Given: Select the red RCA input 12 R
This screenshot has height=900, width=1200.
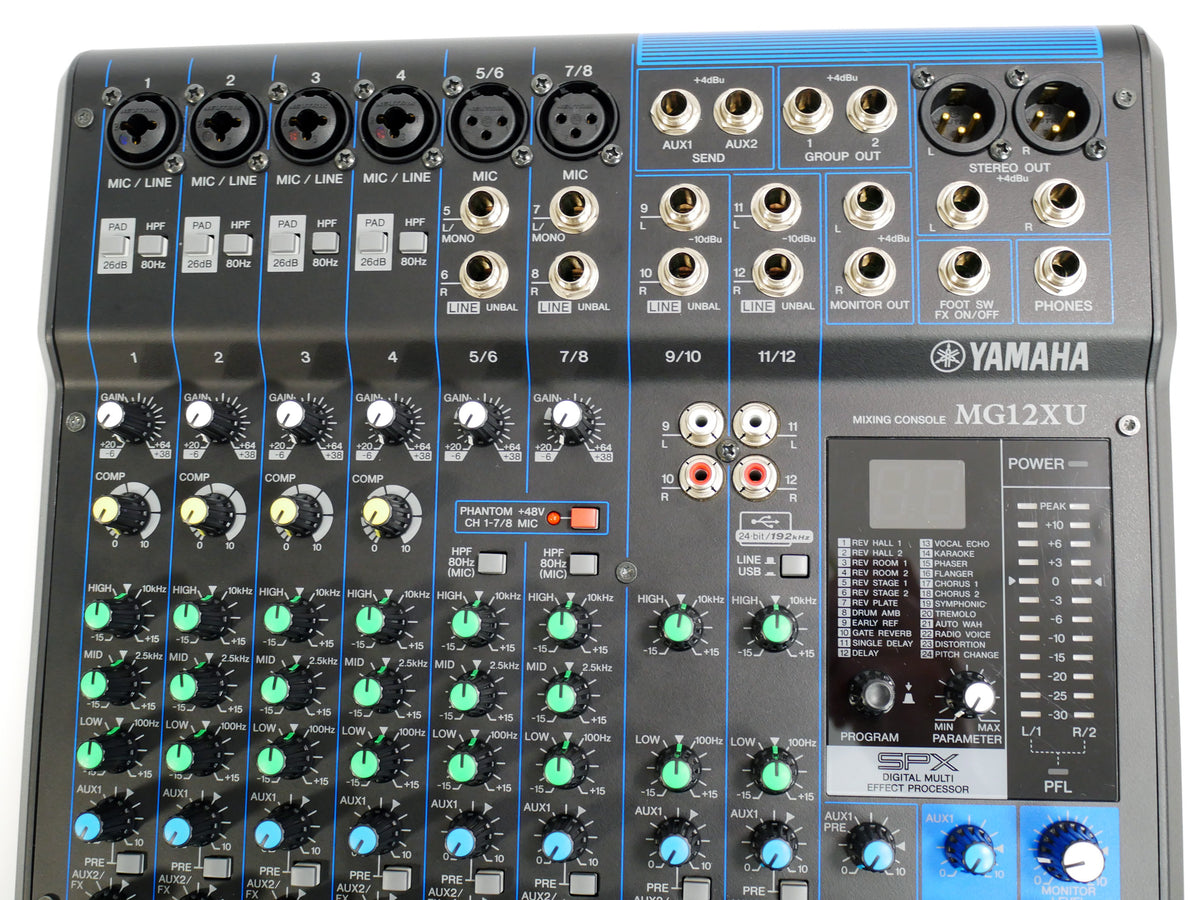Looking at the screenshot, I should (x=756, y=476).
